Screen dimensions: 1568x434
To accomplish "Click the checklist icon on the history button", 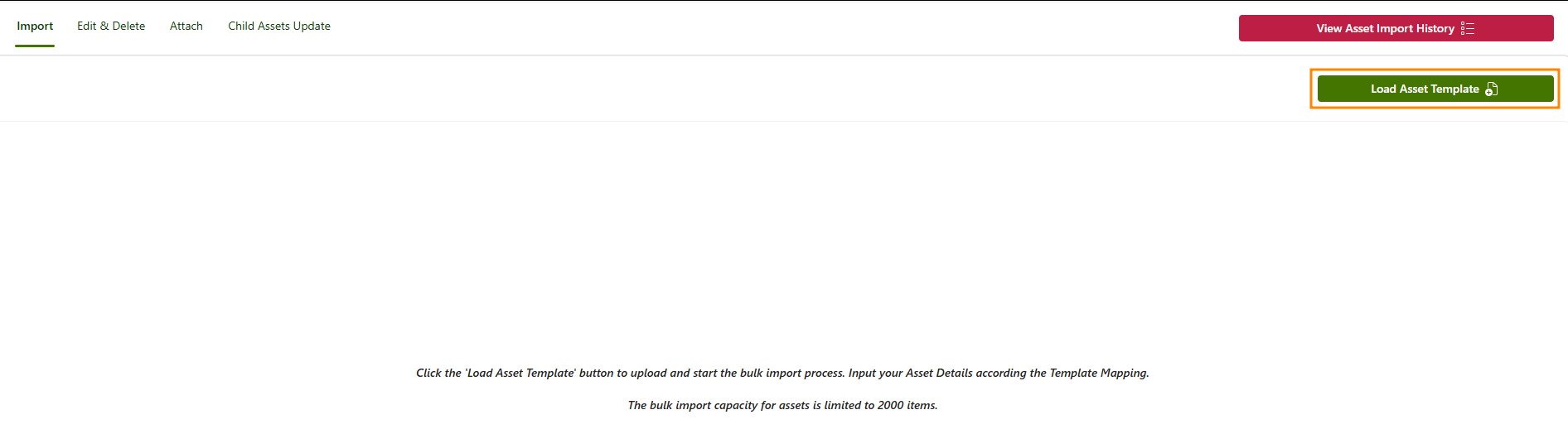I will coord(1468,28).
